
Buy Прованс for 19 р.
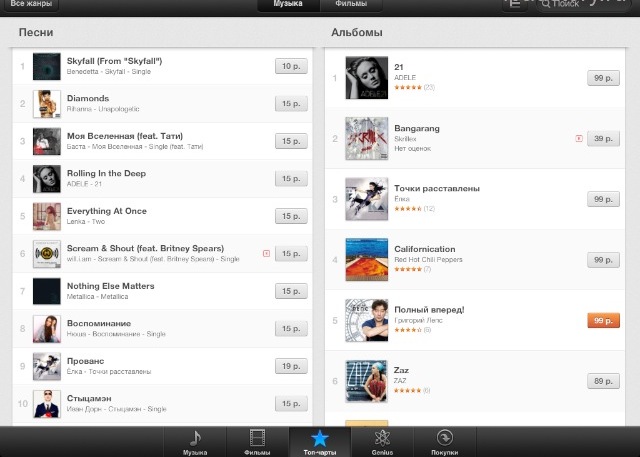coord(291,366)
